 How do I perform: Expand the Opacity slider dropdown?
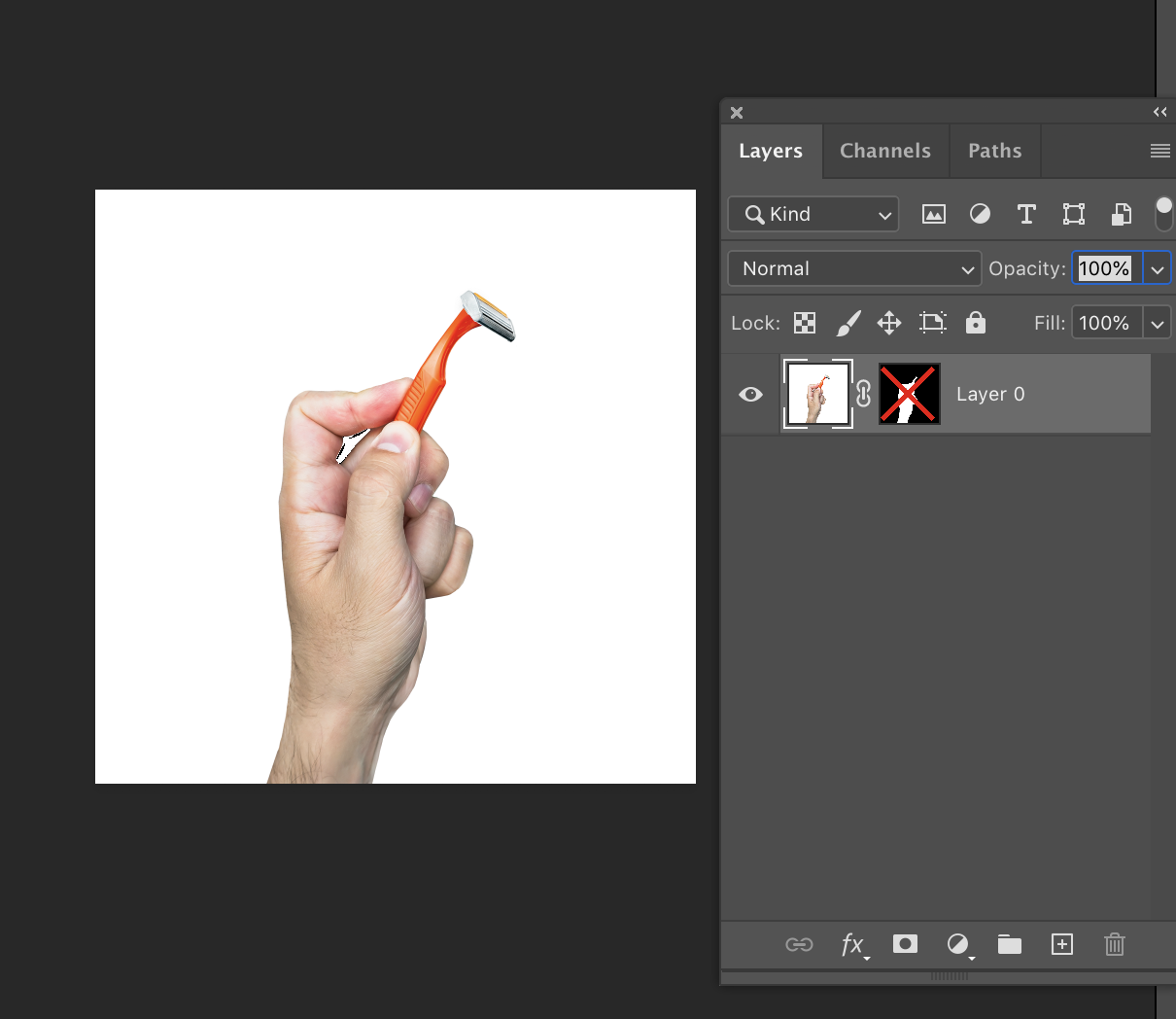[x=1158, y=268]
